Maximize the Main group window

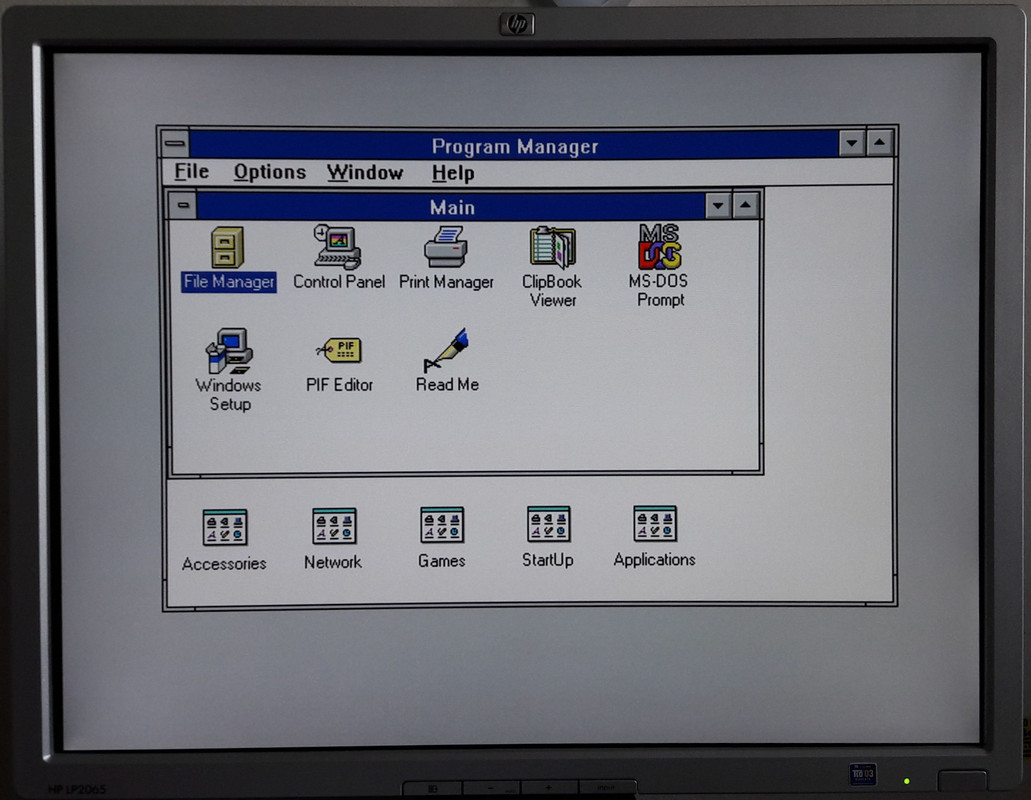click(x=746, y=205)
